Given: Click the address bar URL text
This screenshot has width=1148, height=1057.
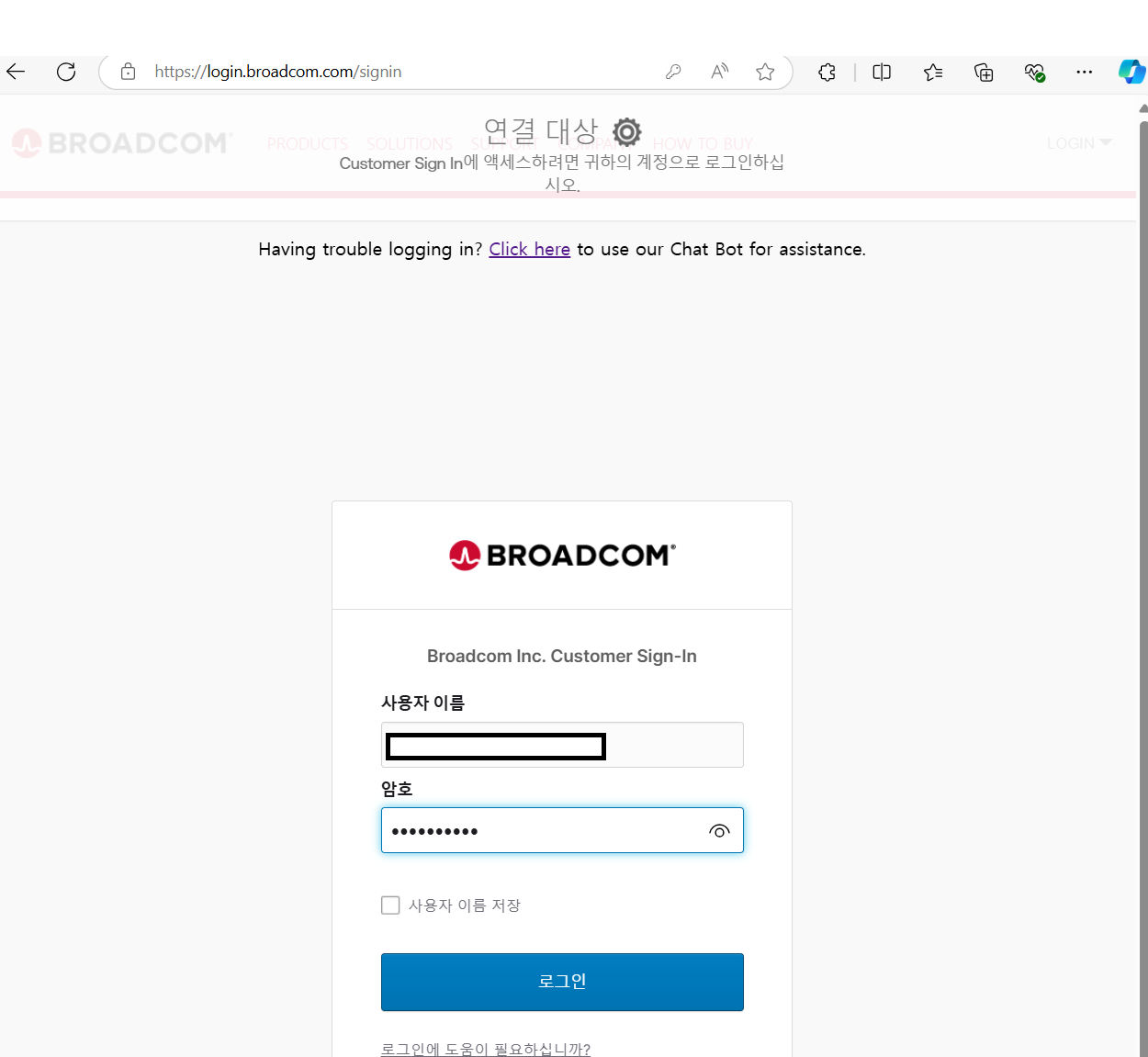Looking at the screenshot, I should 277,72.
